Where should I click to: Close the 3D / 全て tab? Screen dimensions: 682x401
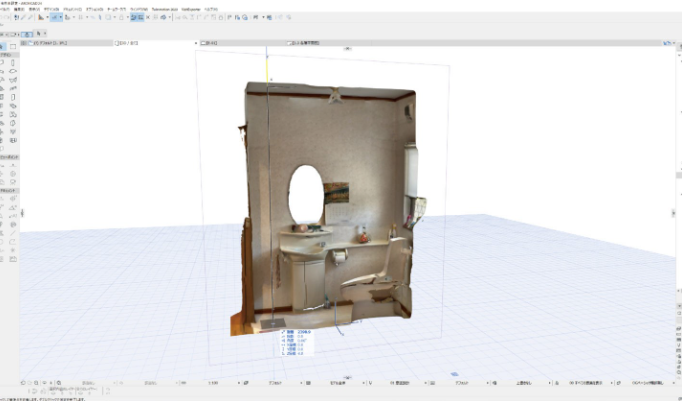click(x=196, y=43)
